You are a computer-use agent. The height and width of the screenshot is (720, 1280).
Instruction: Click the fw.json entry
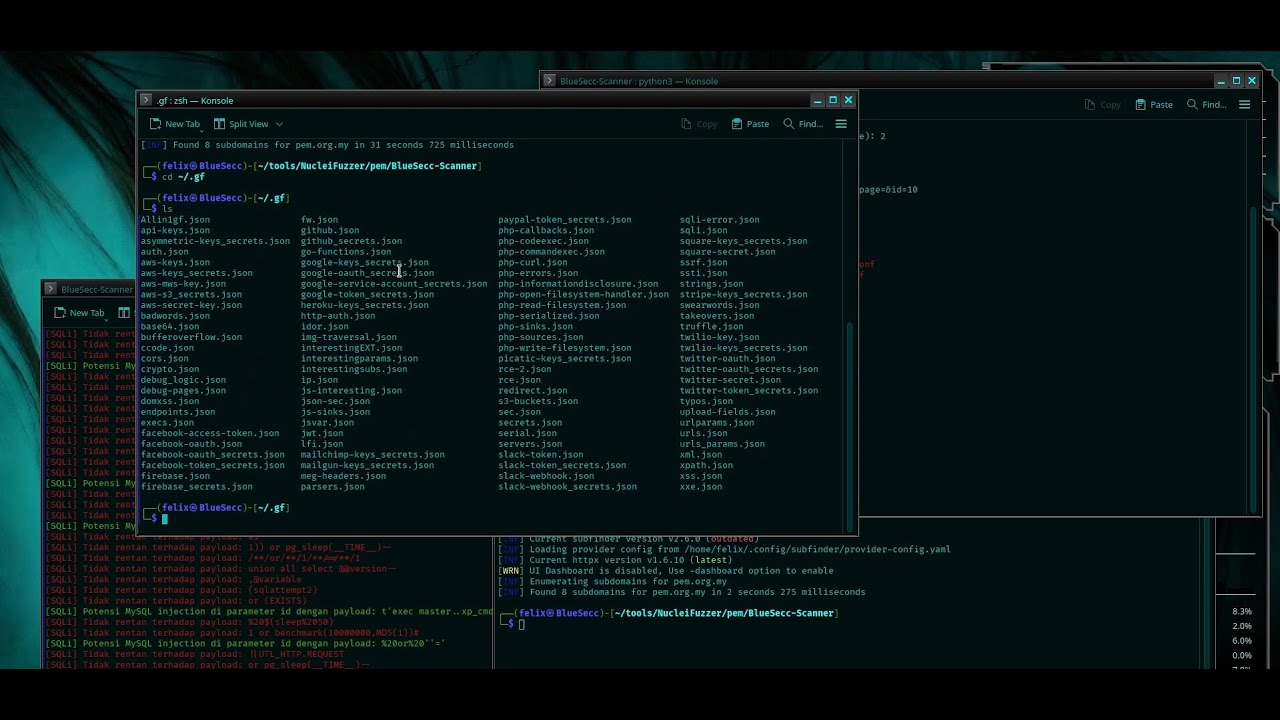pos(319,220)
